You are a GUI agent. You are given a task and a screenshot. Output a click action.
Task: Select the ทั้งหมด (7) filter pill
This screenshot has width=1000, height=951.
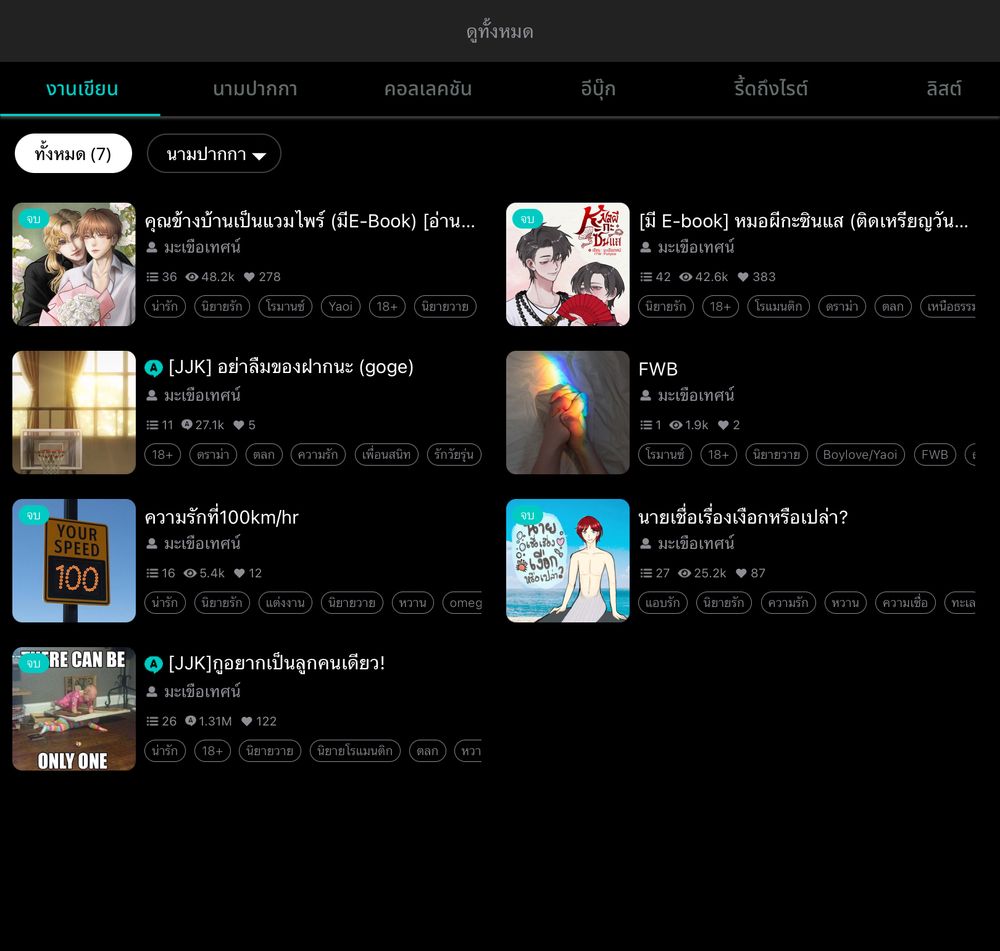tap(73, 154)
